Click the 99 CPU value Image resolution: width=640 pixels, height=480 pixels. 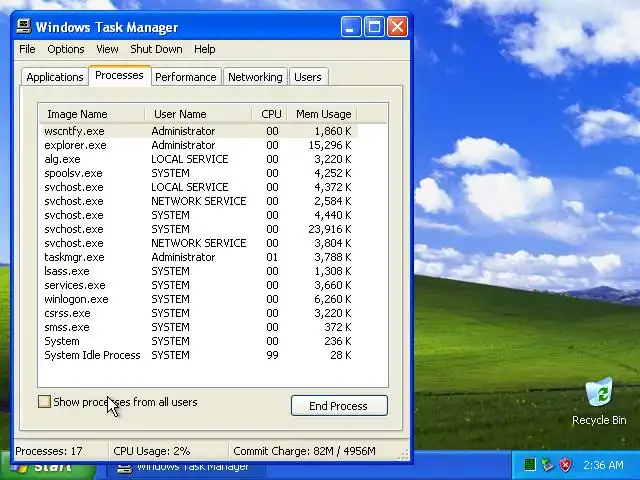272,355
